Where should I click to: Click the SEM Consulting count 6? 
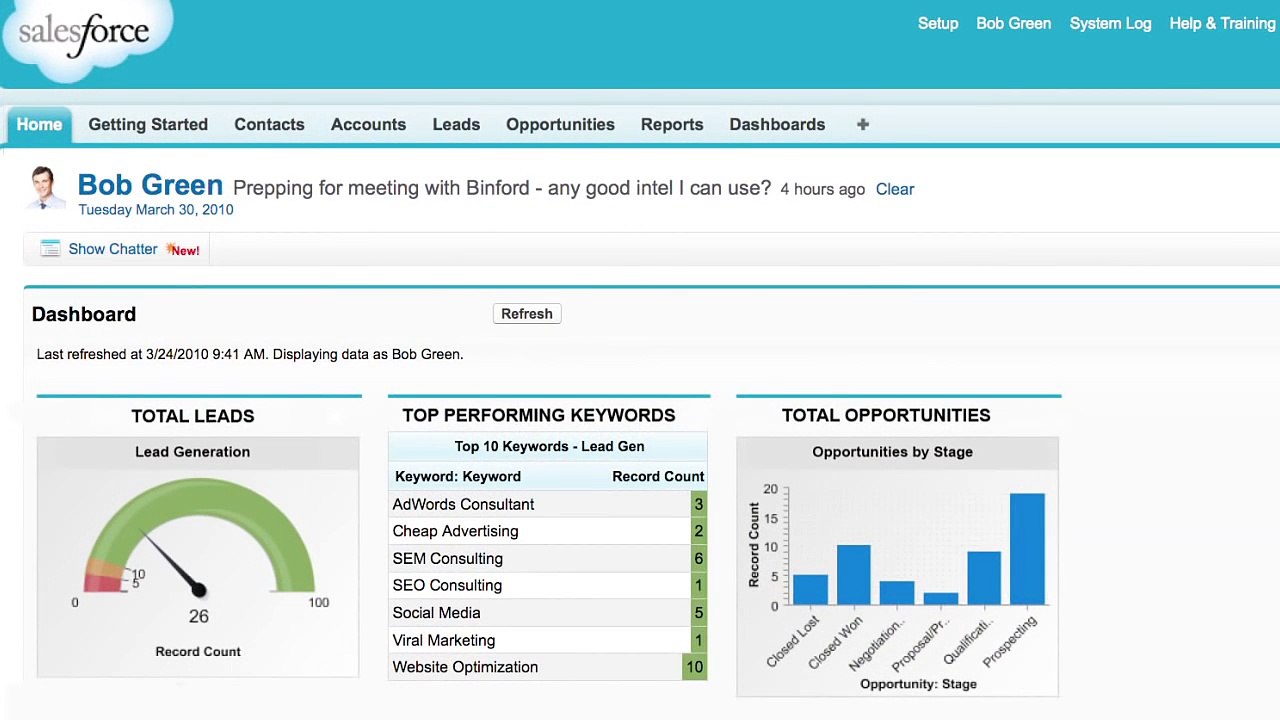(698, 558)
